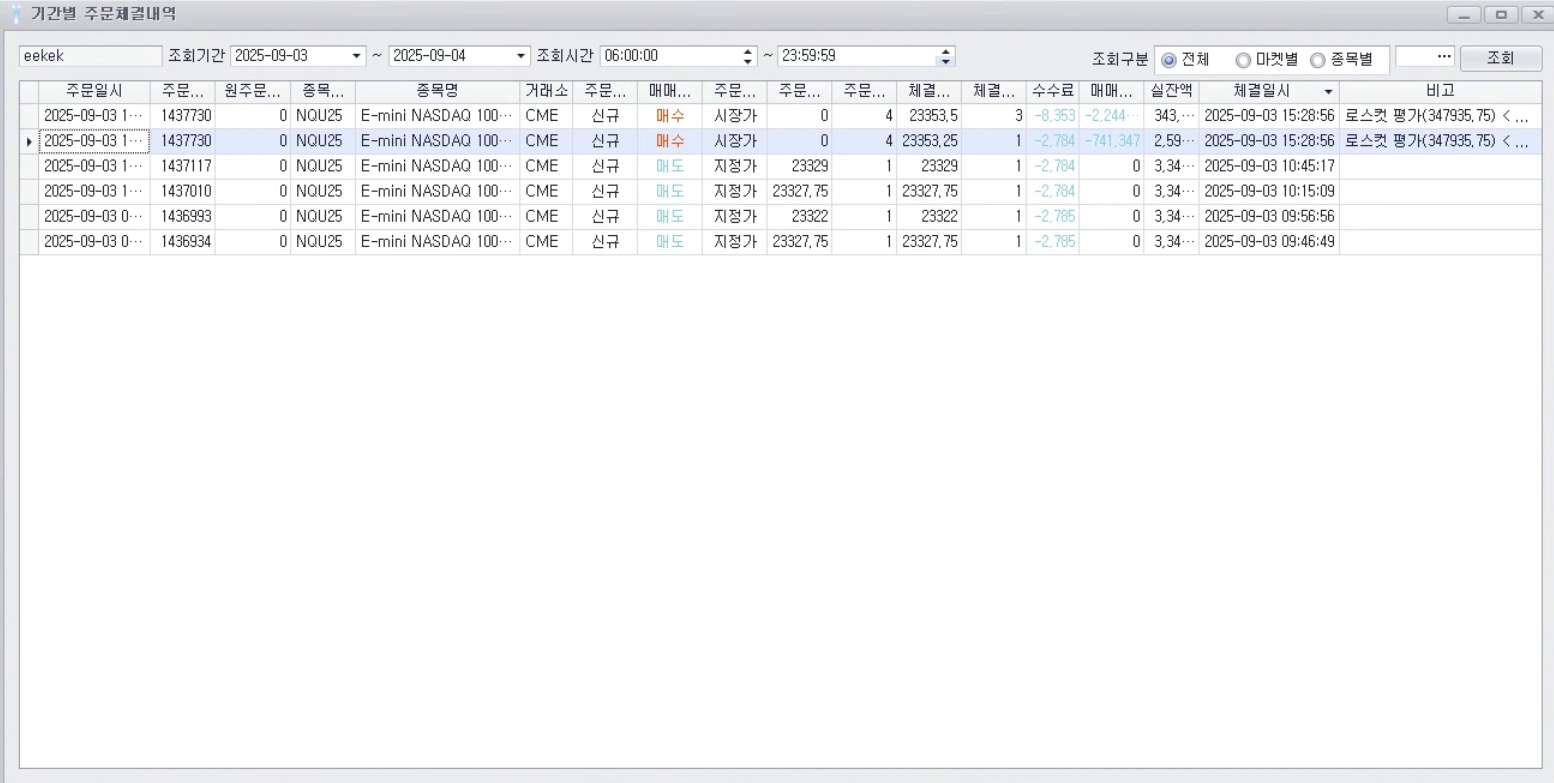Click the app icon in the title bar
The height and width of the screenshot is (783, 1554).
tap(15, 14)
